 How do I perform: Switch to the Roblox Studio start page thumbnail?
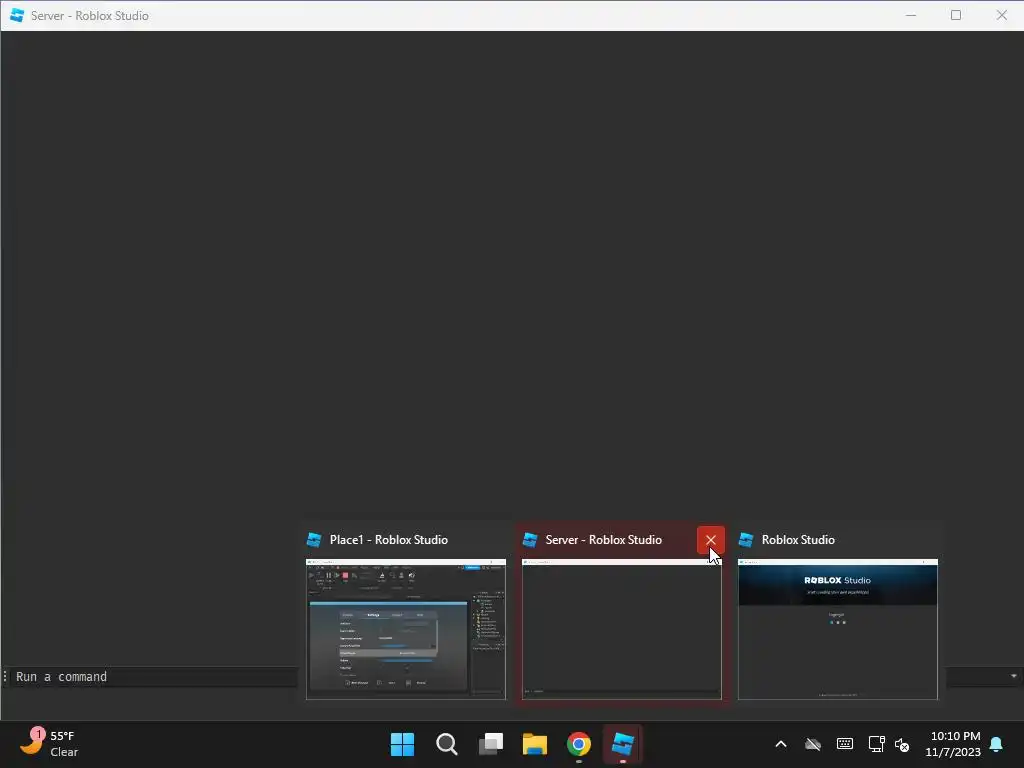pyautogui.click(x=838, y=629)
